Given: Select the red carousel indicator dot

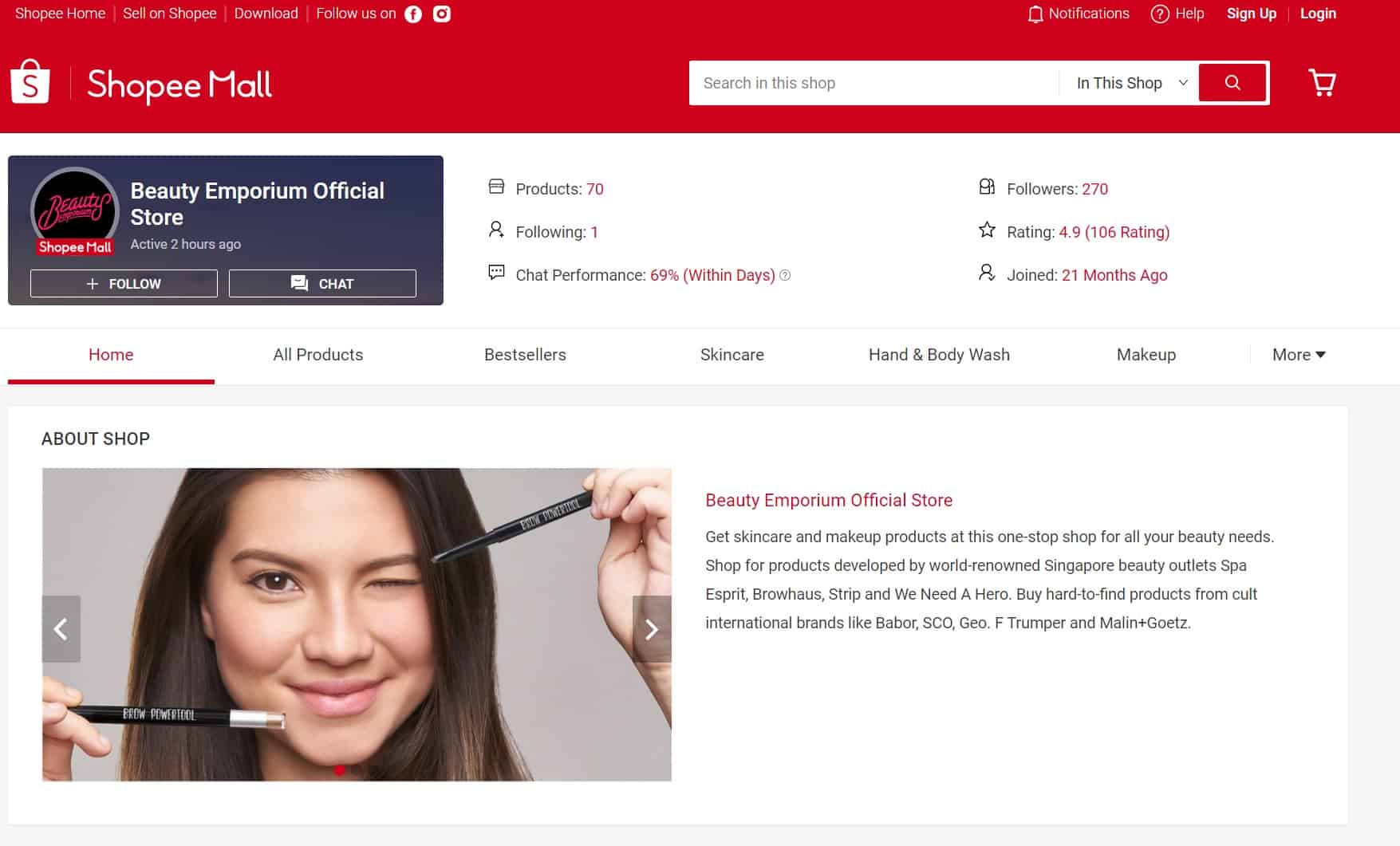Looking at the screenshot, I should point(340,770).
